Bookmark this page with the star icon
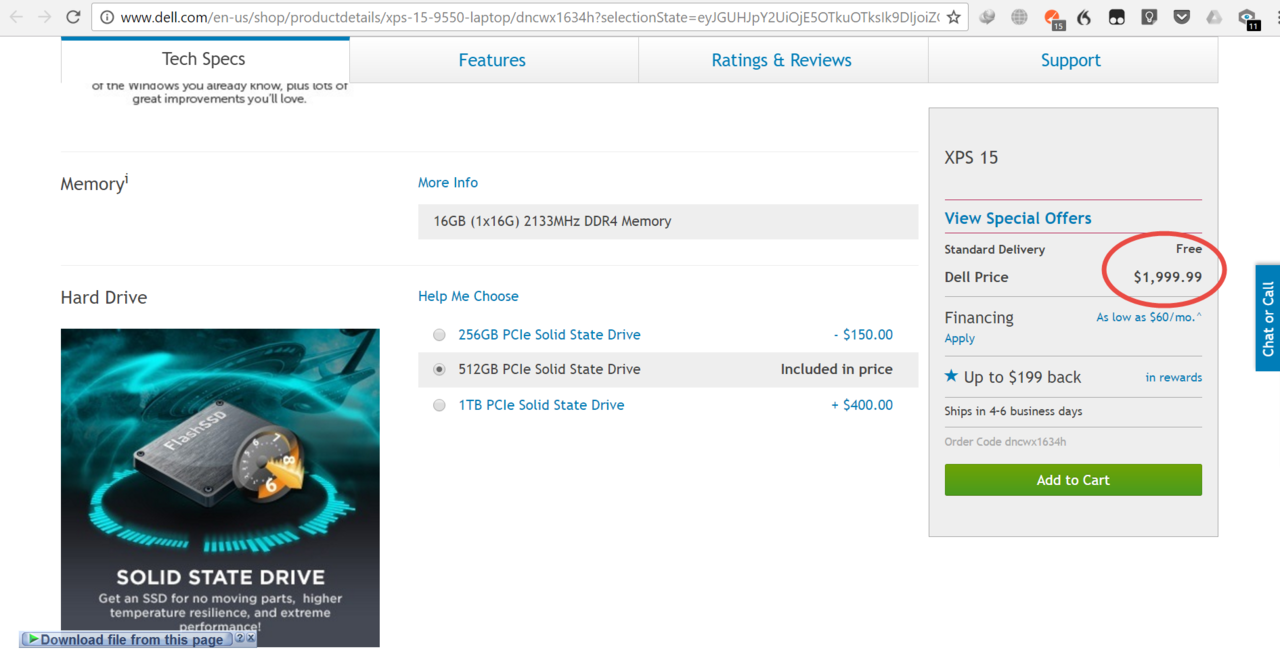Screen dimensions: 1280x654 pyautogui.click(x=954, y=17)
